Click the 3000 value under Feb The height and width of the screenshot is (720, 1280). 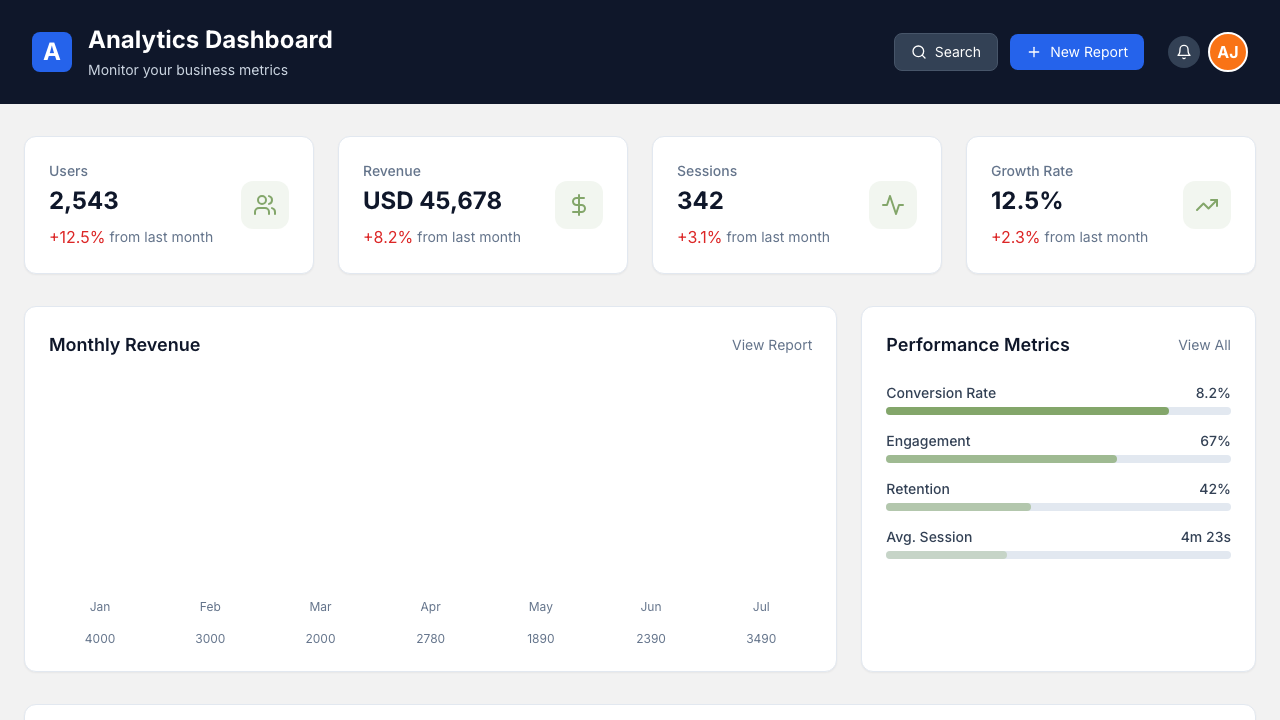tap(210, 639)
